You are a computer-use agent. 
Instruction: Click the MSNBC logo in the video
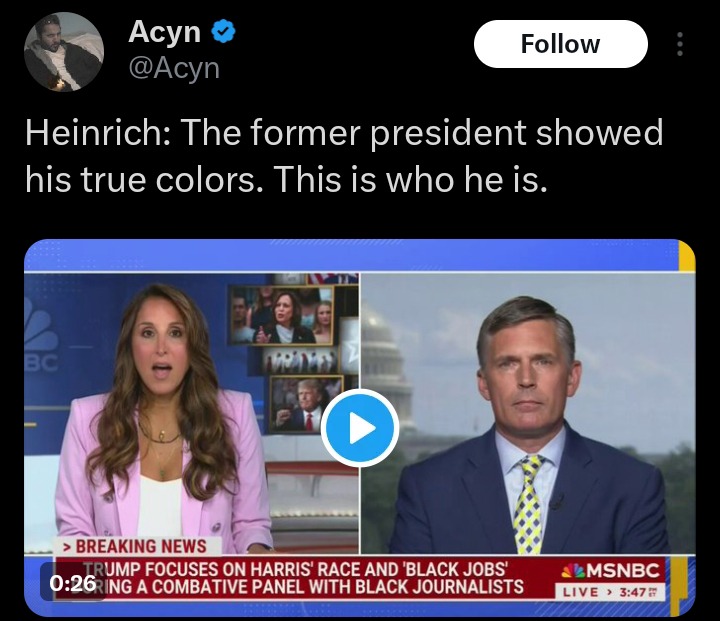point(610,571)
